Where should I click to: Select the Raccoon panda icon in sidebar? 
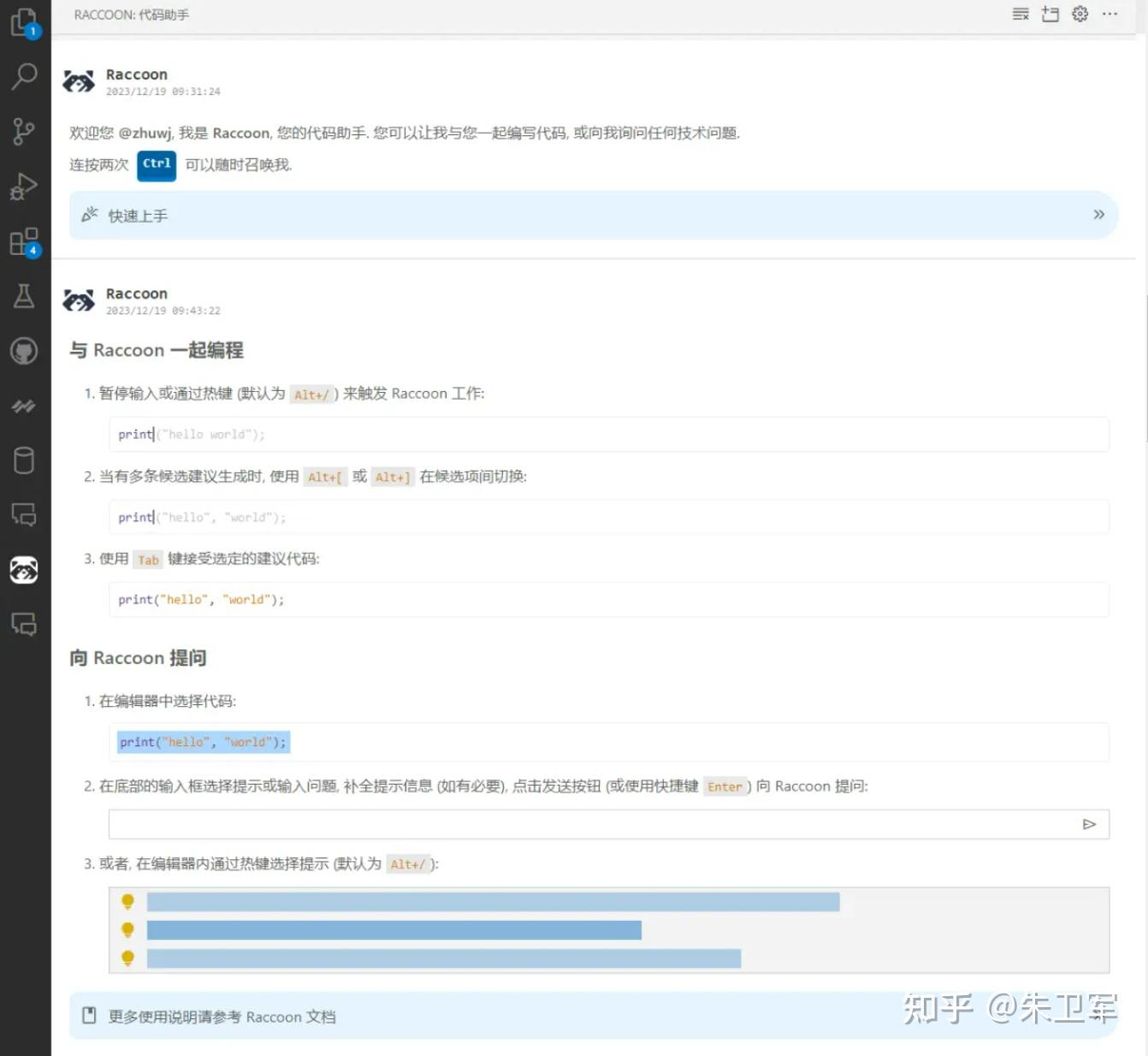(24, 570)
